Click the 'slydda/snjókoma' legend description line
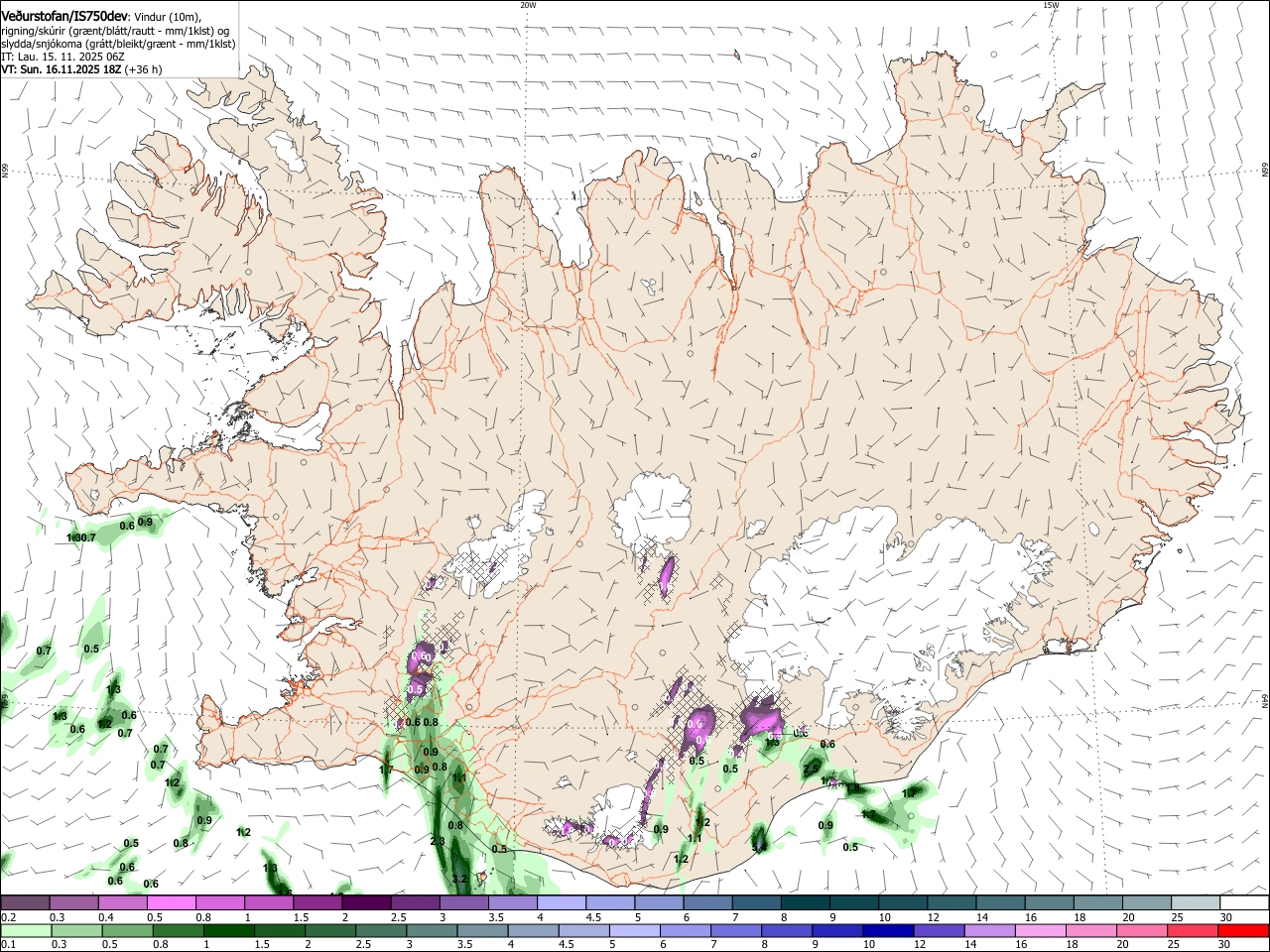The height and width of the screenshot is (952, 1270). [118, 44]
